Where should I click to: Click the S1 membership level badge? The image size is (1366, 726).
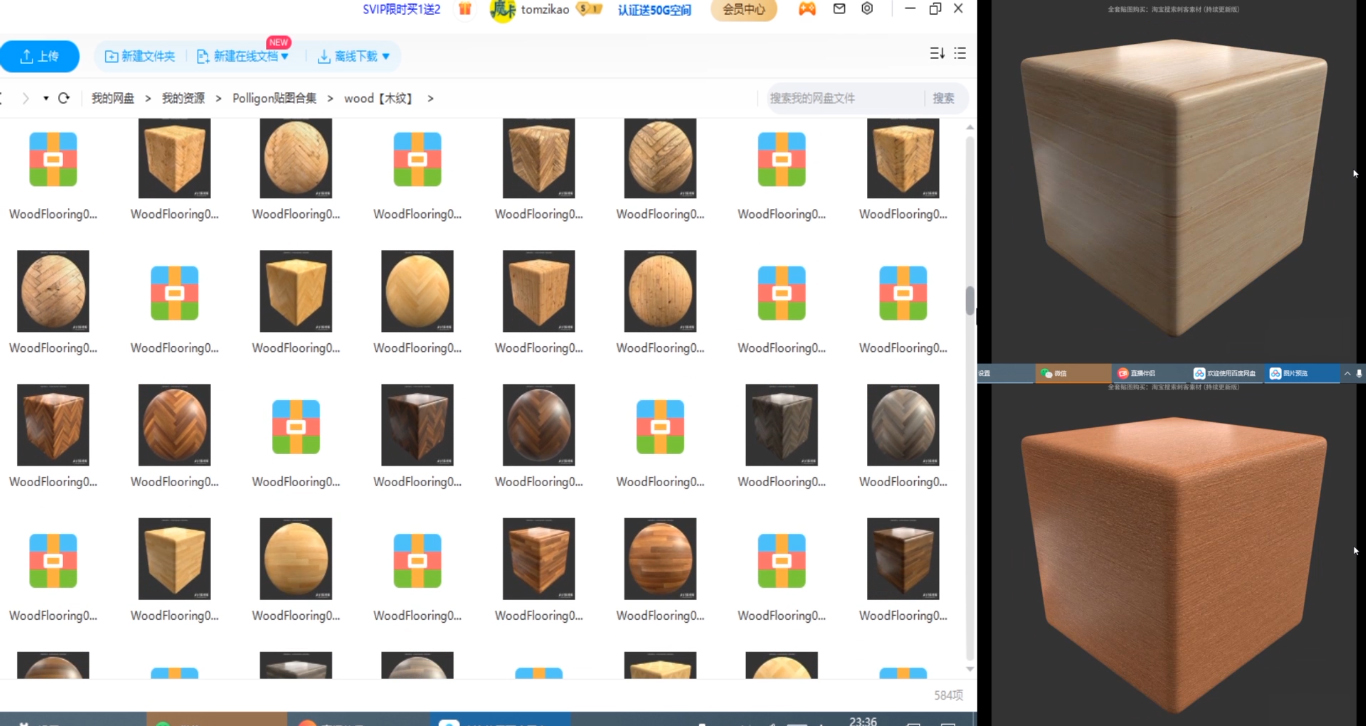click(591, 10)
